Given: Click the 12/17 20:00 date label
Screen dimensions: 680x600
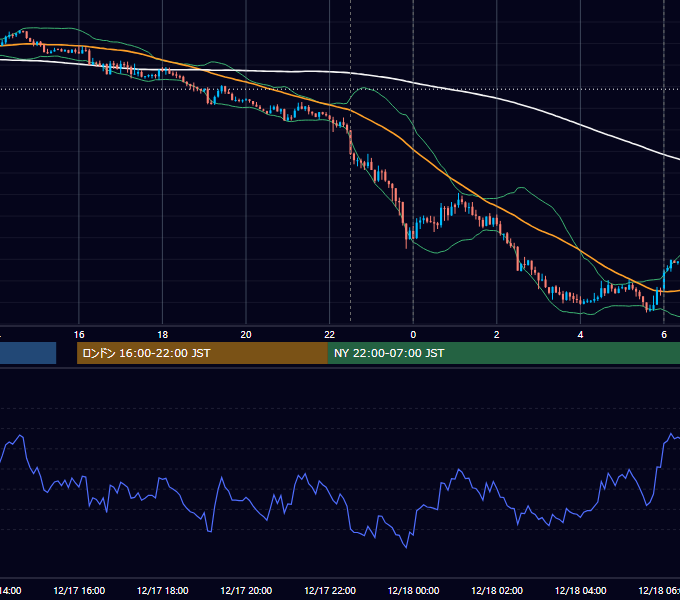Looking at the screenshot, I should (x=246, y=590).
